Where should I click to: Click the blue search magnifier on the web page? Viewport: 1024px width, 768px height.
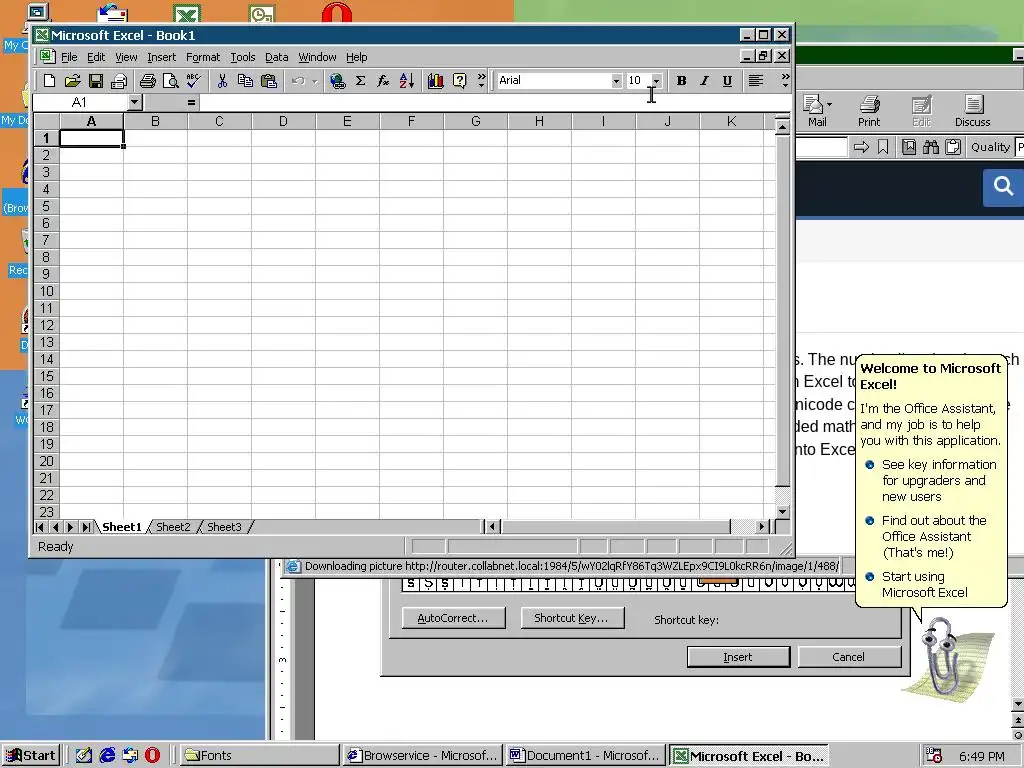1003,187
